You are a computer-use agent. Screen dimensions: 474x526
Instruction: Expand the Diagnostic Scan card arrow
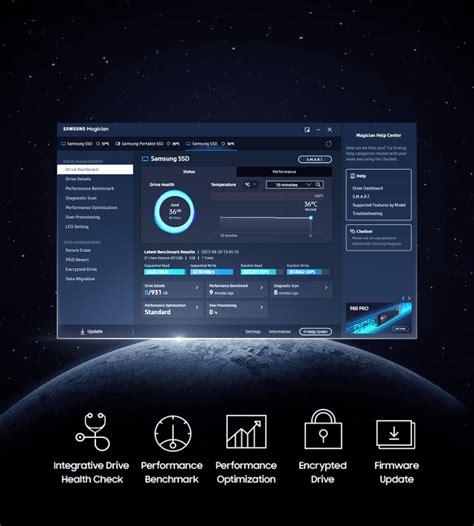(326, 287)
